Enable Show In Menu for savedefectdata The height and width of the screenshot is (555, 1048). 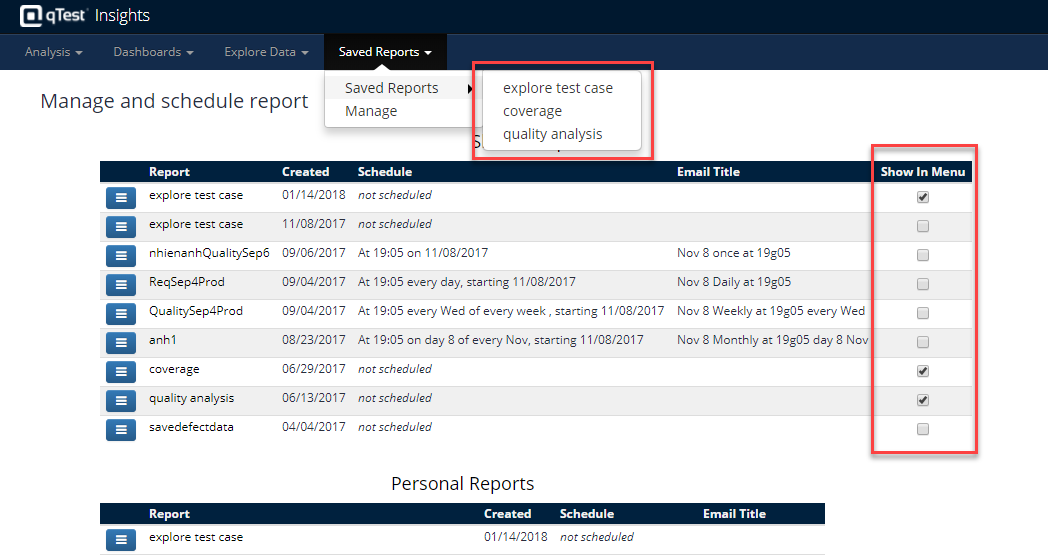coord(923,429)
